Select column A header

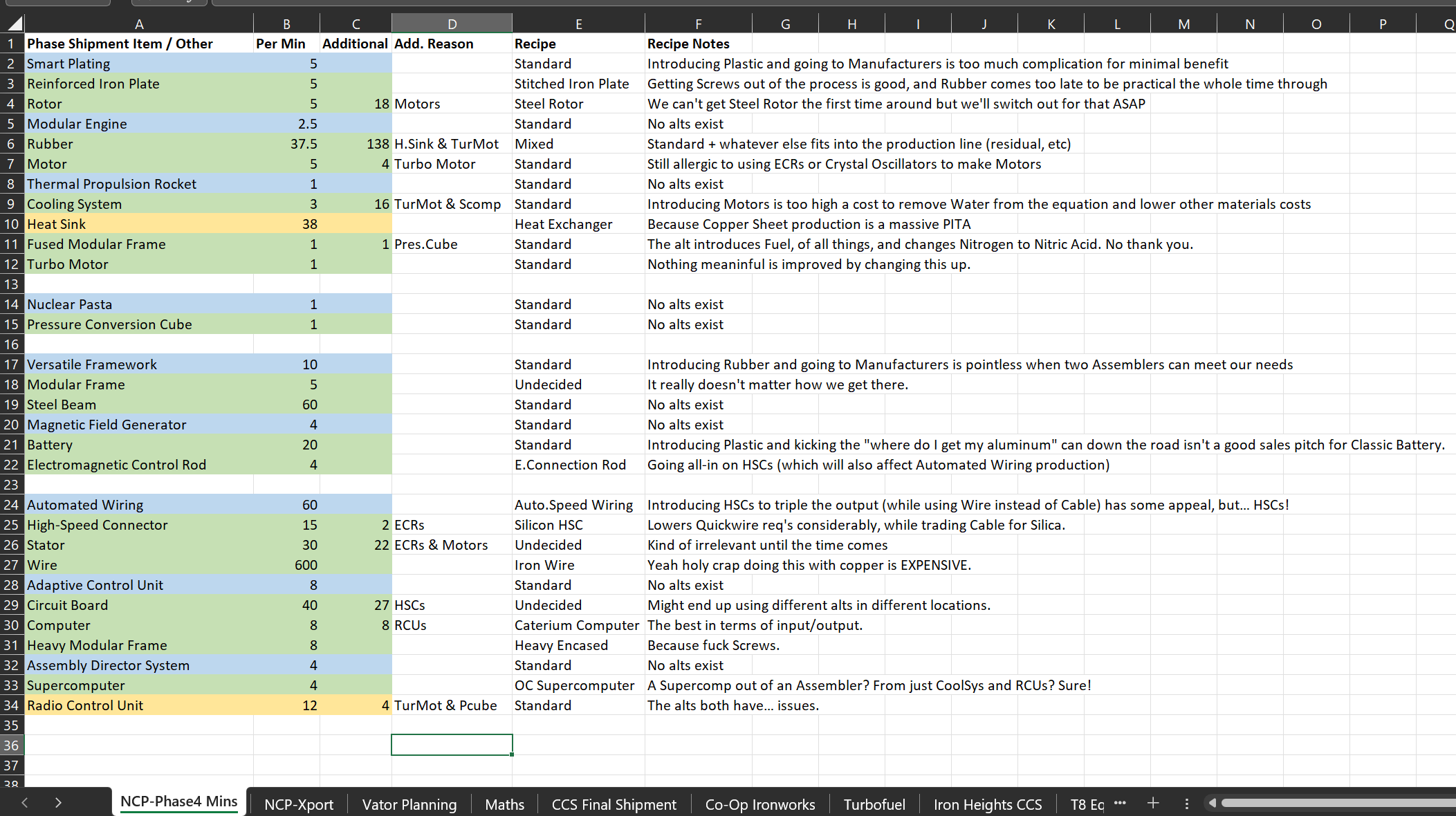point(139,24)
